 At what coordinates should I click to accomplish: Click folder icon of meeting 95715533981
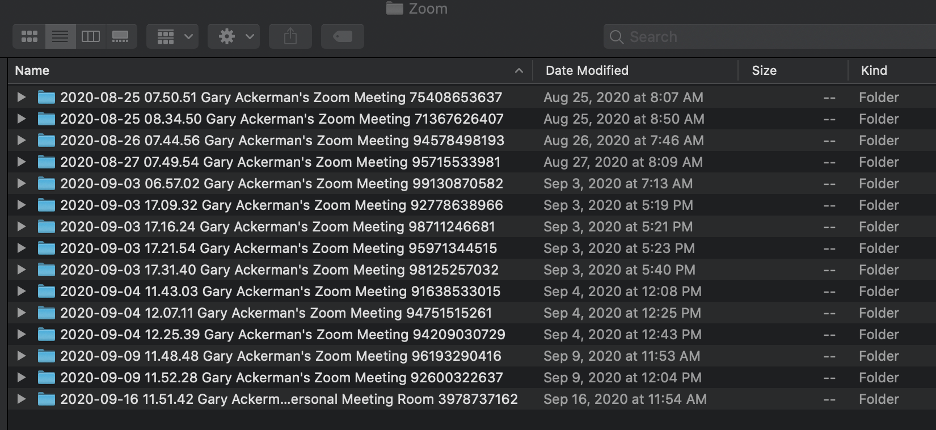46,161
